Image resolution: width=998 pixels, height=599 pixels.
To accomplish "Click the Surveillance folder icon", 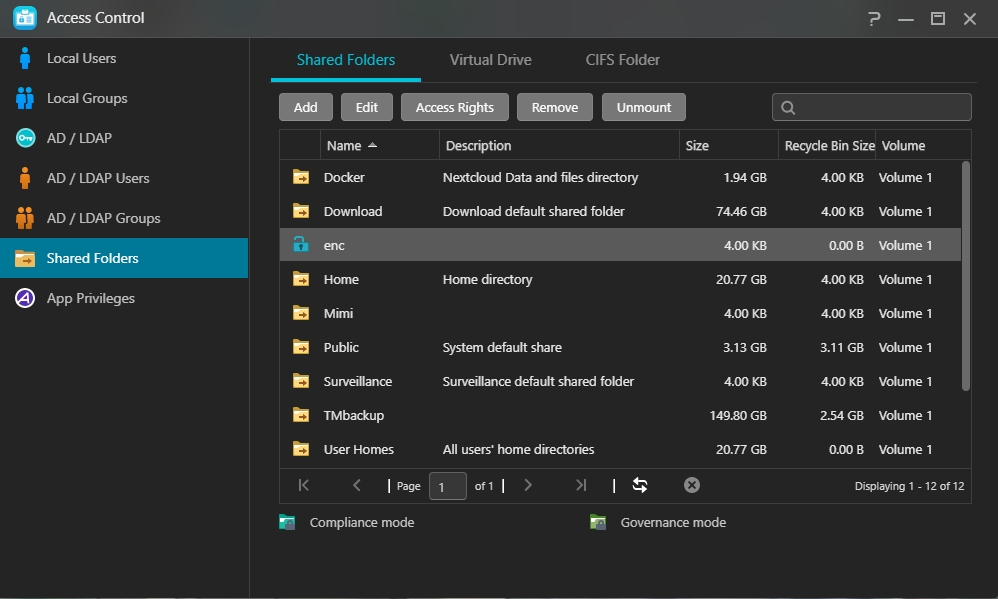I will point(301,381).
